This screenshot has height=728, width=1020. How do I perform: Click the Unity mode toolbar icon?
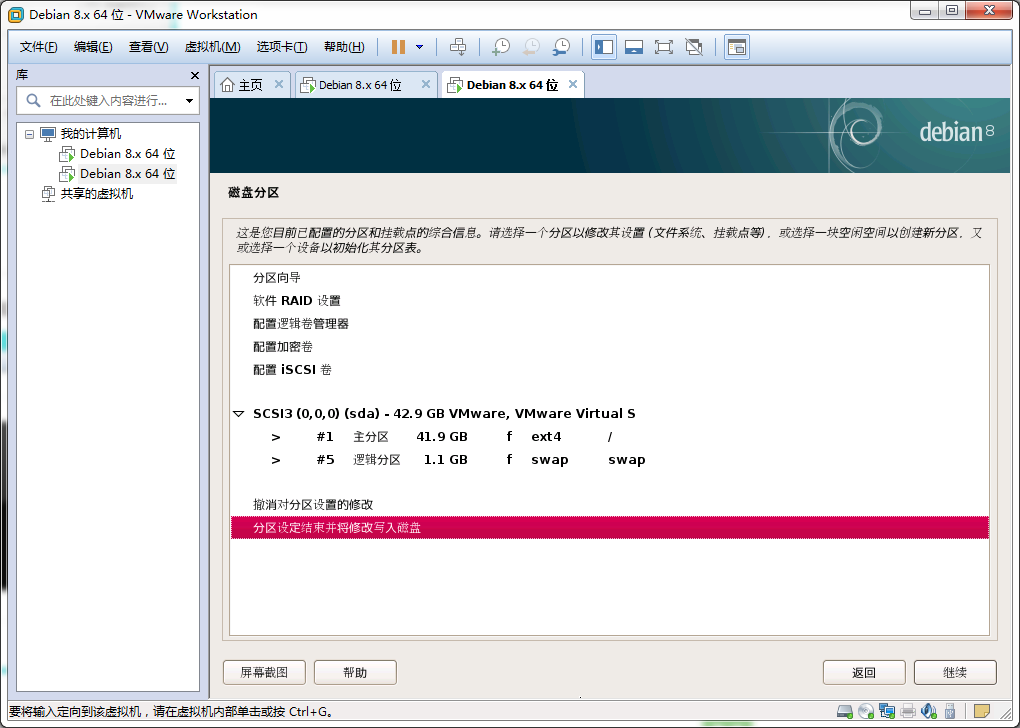coord(694,47)
